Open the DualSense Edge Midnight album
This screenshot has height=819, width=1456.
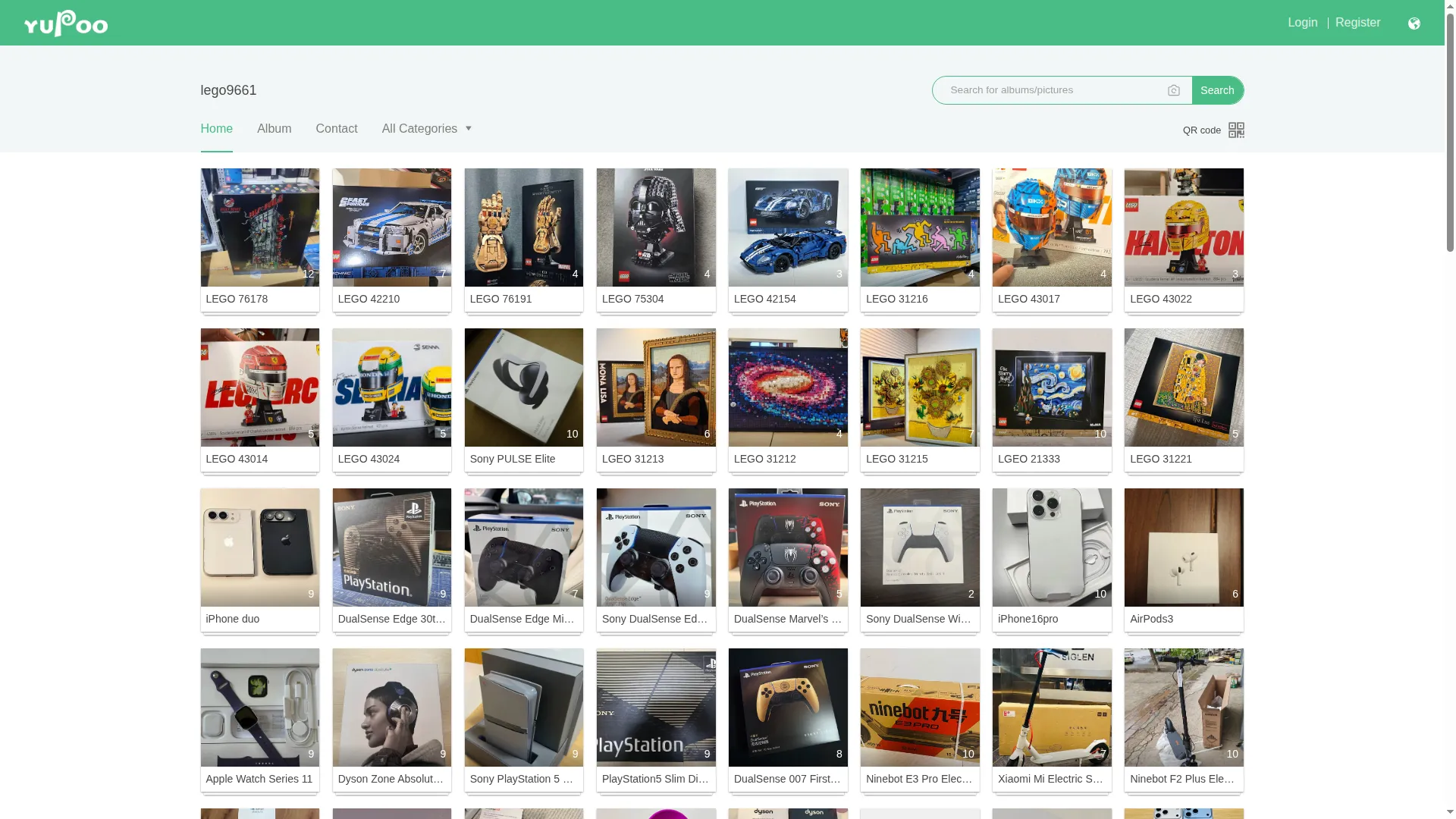tap(523, 548)
